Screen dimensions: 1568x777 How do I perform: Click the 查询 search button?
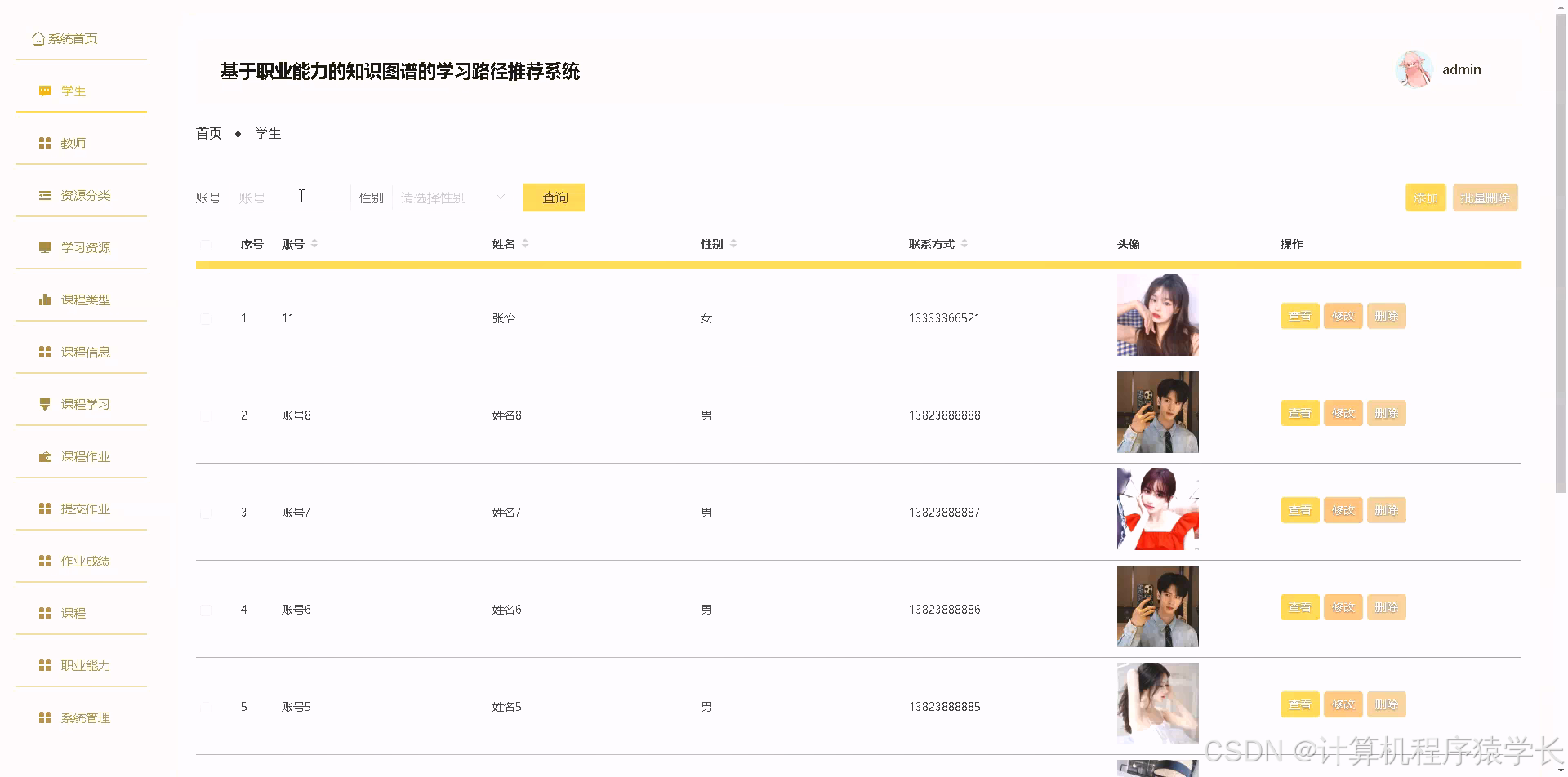pos(553,197)
